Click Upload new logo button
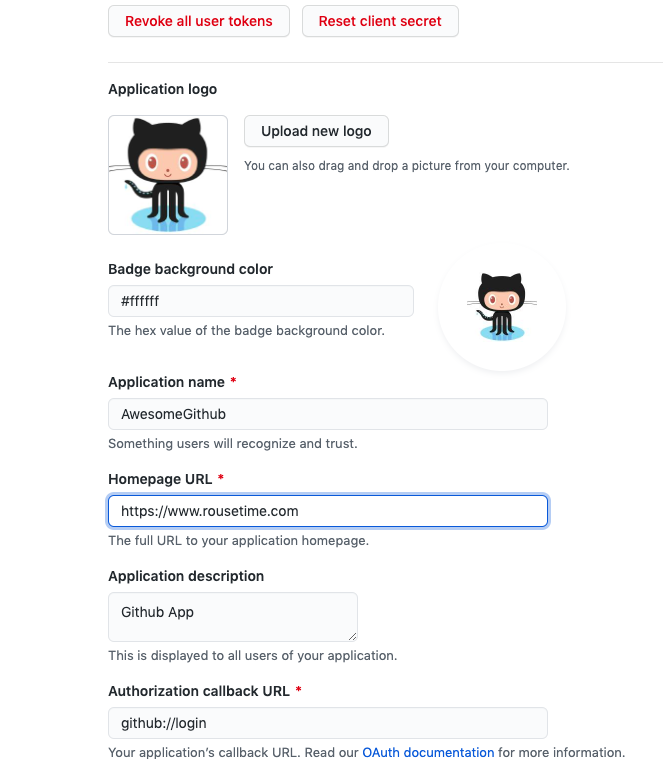Viewport: 663px width, 759px height. 316,131
